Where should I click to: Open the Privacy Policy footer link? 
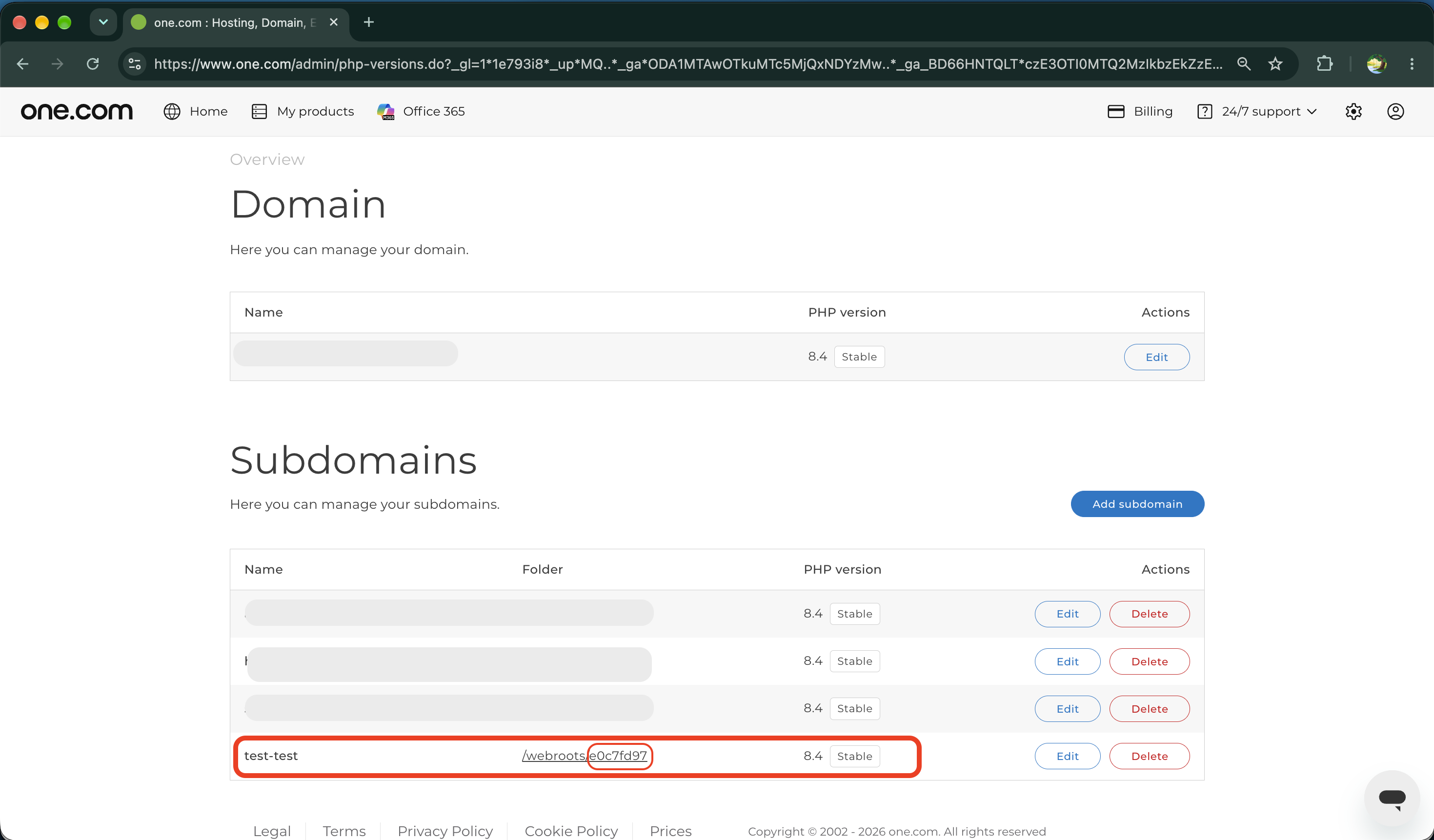(x=445, y=832)
